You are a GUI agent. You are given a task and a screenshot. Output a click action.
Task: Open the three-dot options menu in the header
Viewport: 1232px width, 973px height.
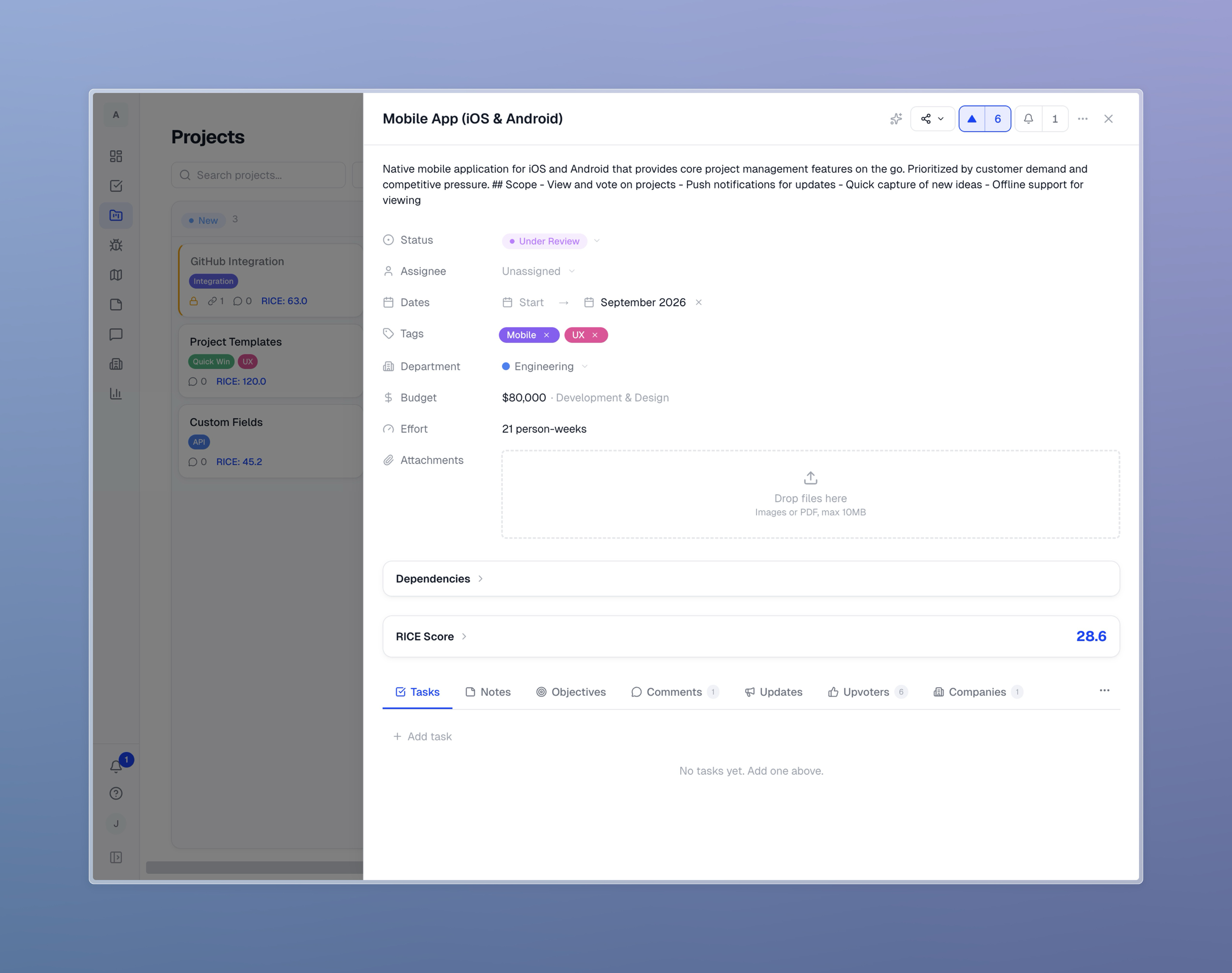(1082, 119)
